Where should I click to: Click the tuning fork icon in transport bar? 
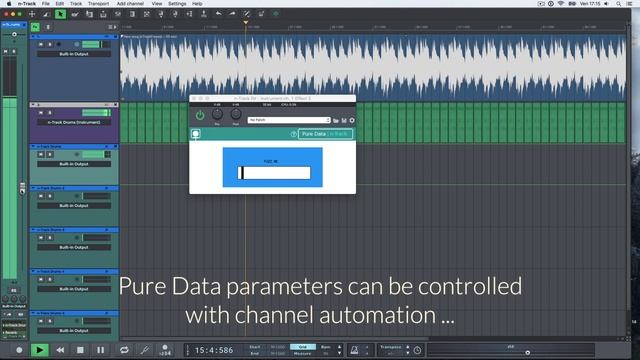(x=144, y=350)
